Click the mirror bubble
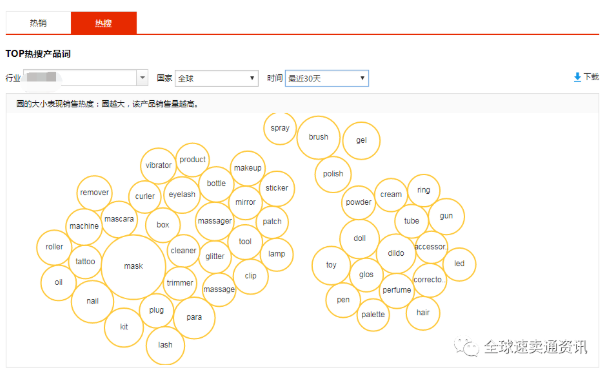This screenshot has width=605, height=368. [245, 202]
